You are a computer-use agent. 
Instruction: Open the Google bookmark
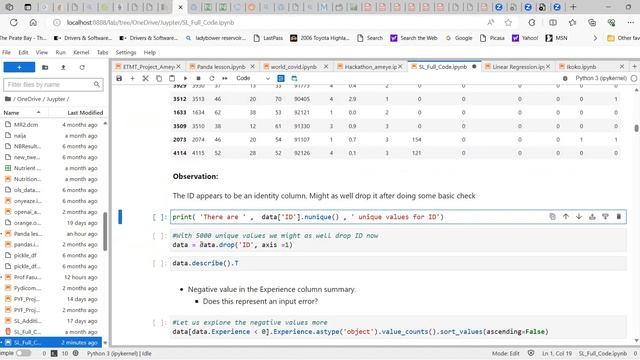click(x=459, y=38)
